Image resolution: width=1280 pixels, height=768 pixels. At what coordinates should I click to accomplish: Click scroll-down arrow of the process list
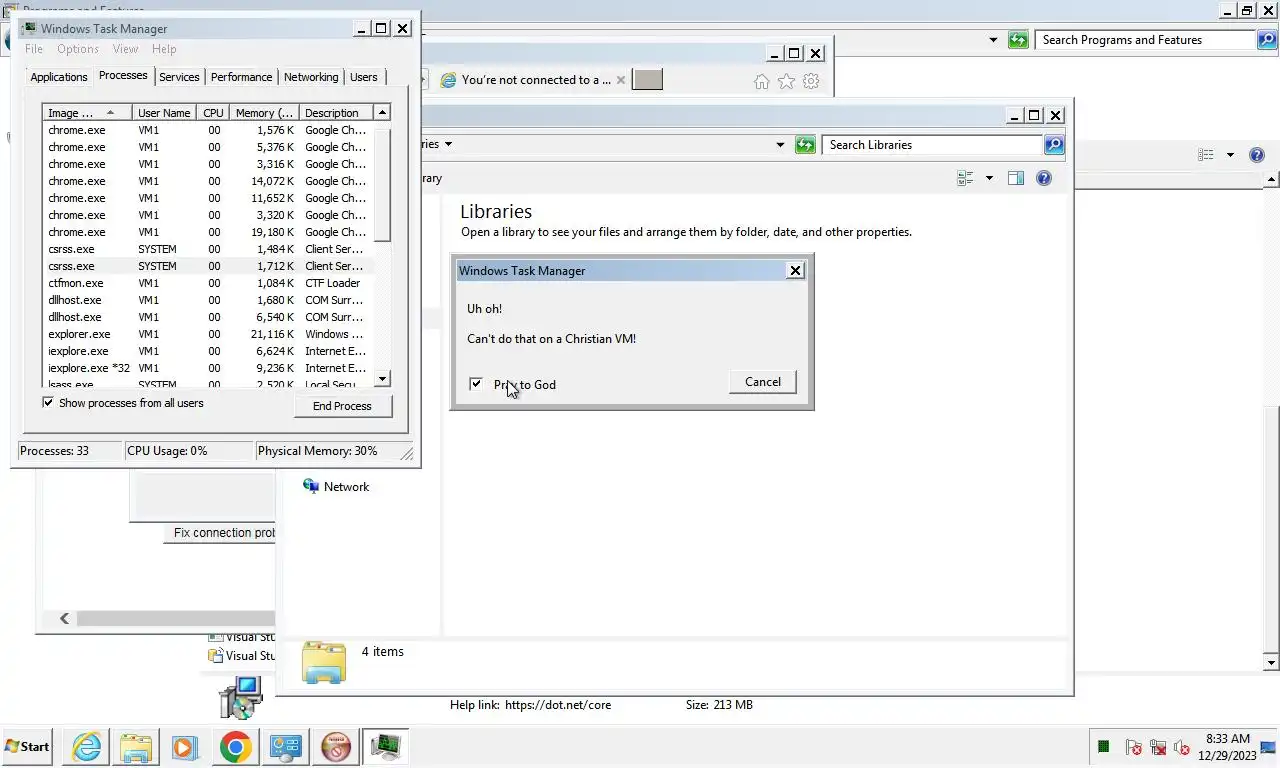tap(382, 379)
